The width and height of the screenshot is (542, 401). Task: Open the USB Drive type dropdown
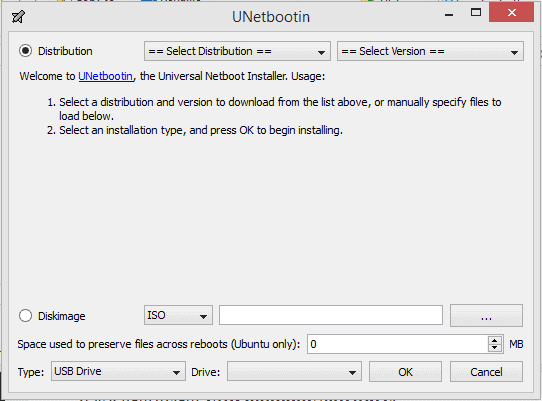(118, 371)
